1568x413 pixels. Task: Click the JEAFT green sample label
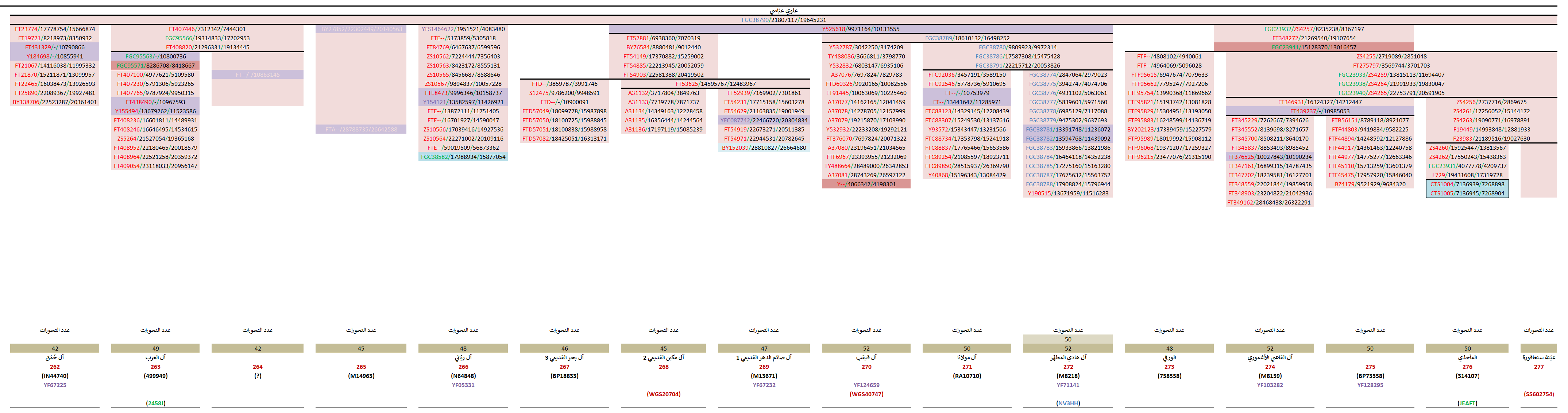(1467, 403)
